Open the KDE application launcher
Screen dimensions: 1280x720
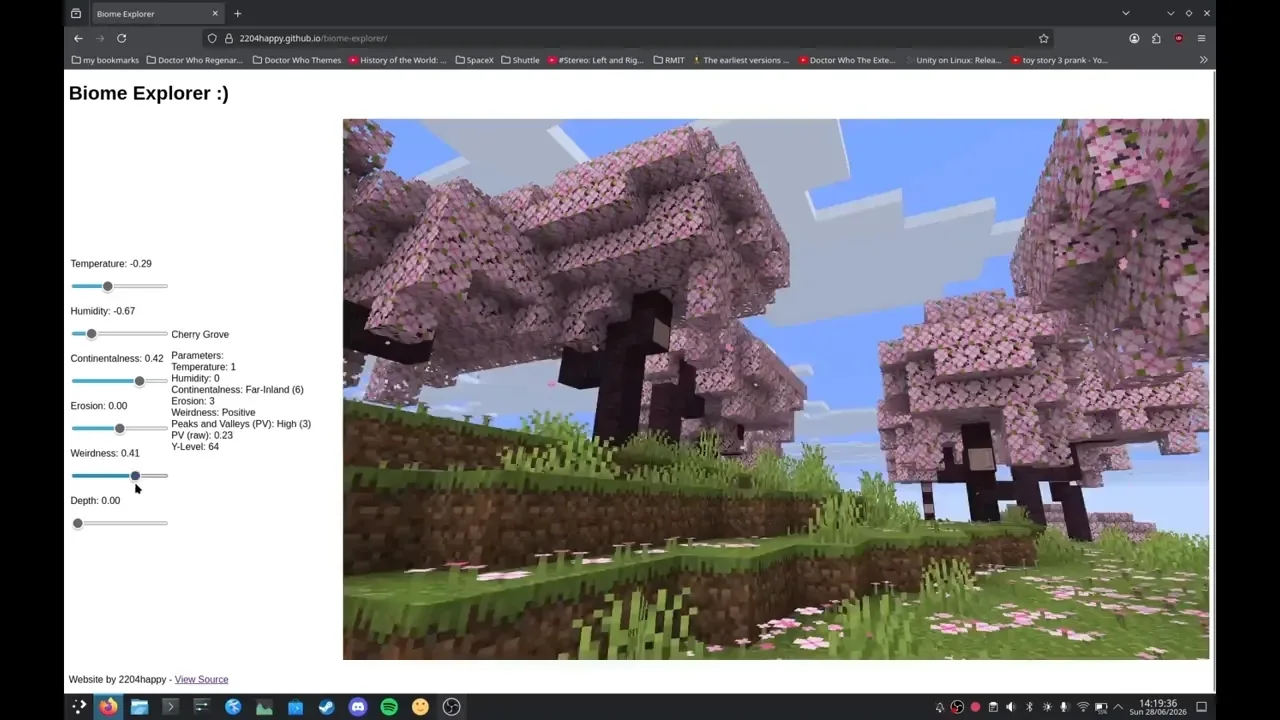78,707
